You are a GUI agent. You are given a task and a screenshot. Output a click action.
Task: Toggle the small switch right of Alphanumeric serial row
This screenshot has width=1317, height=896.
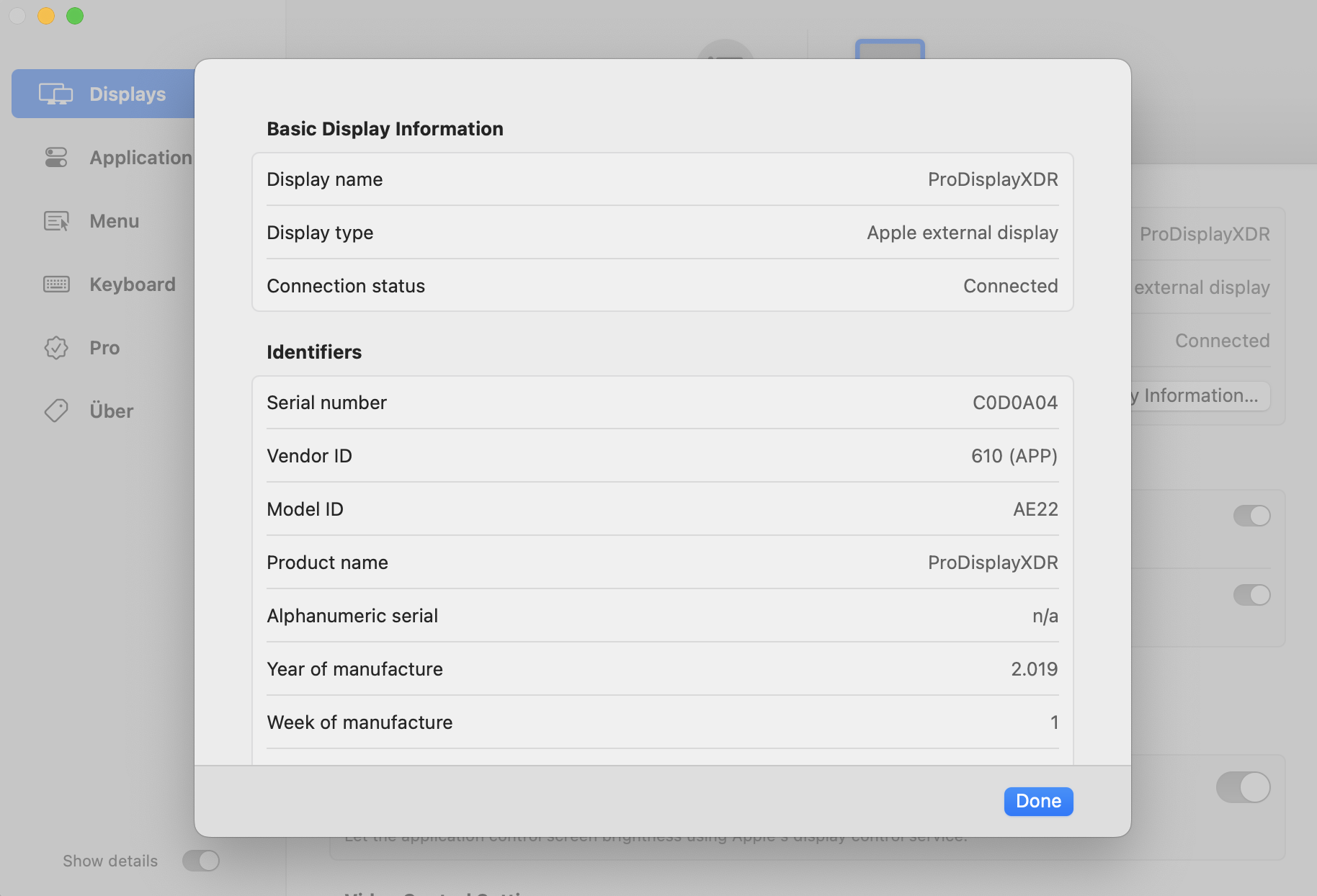(1251, 595)
